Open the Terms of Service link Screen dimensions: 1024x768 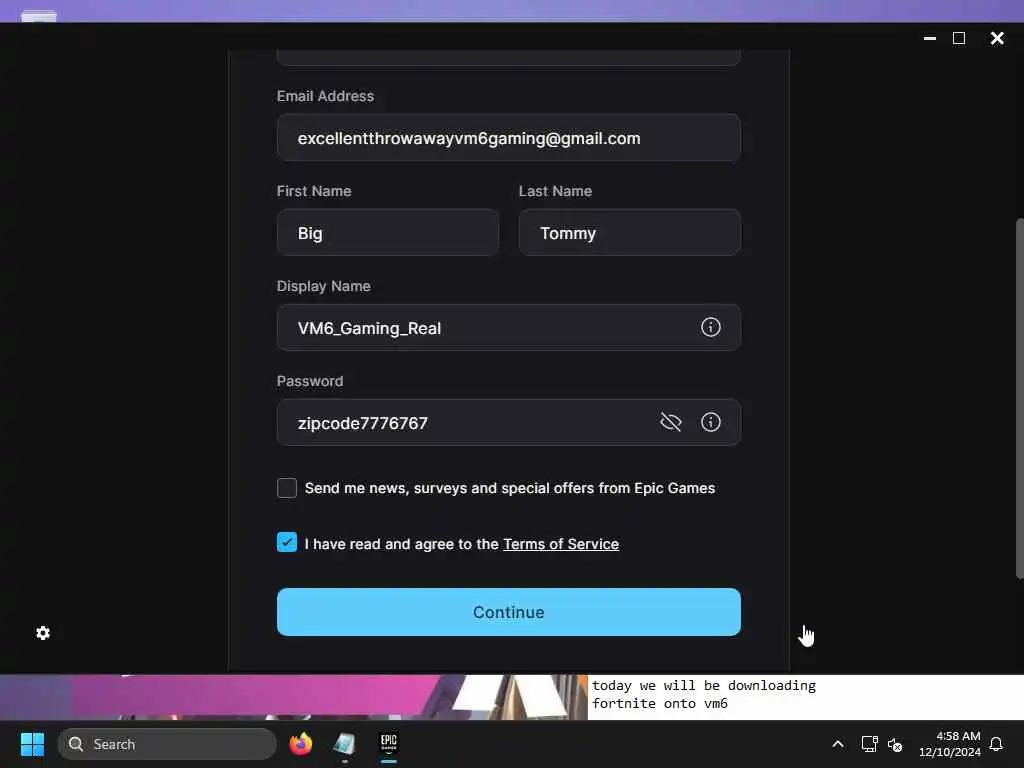(561, 544)
